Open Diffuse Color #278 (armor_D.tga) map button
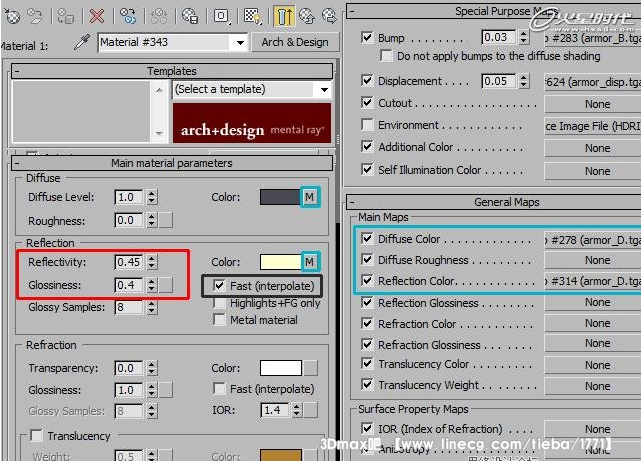Viewport: 641px width, 461px height. point(592,240)
